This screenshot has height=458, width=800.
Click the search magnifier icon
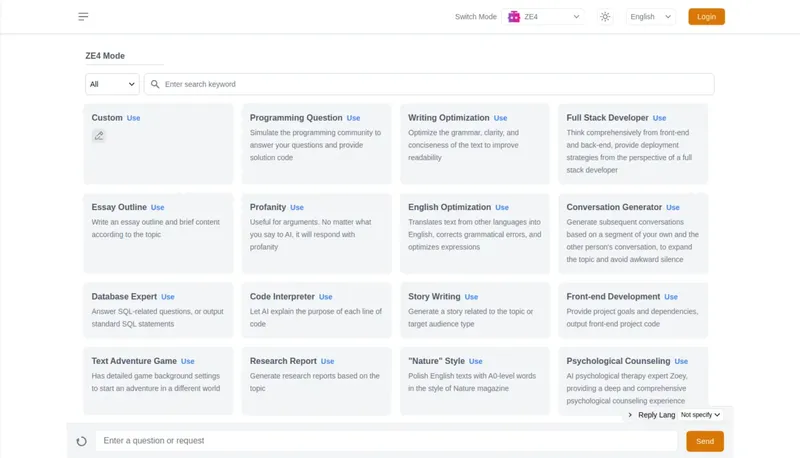click(154, 84)
